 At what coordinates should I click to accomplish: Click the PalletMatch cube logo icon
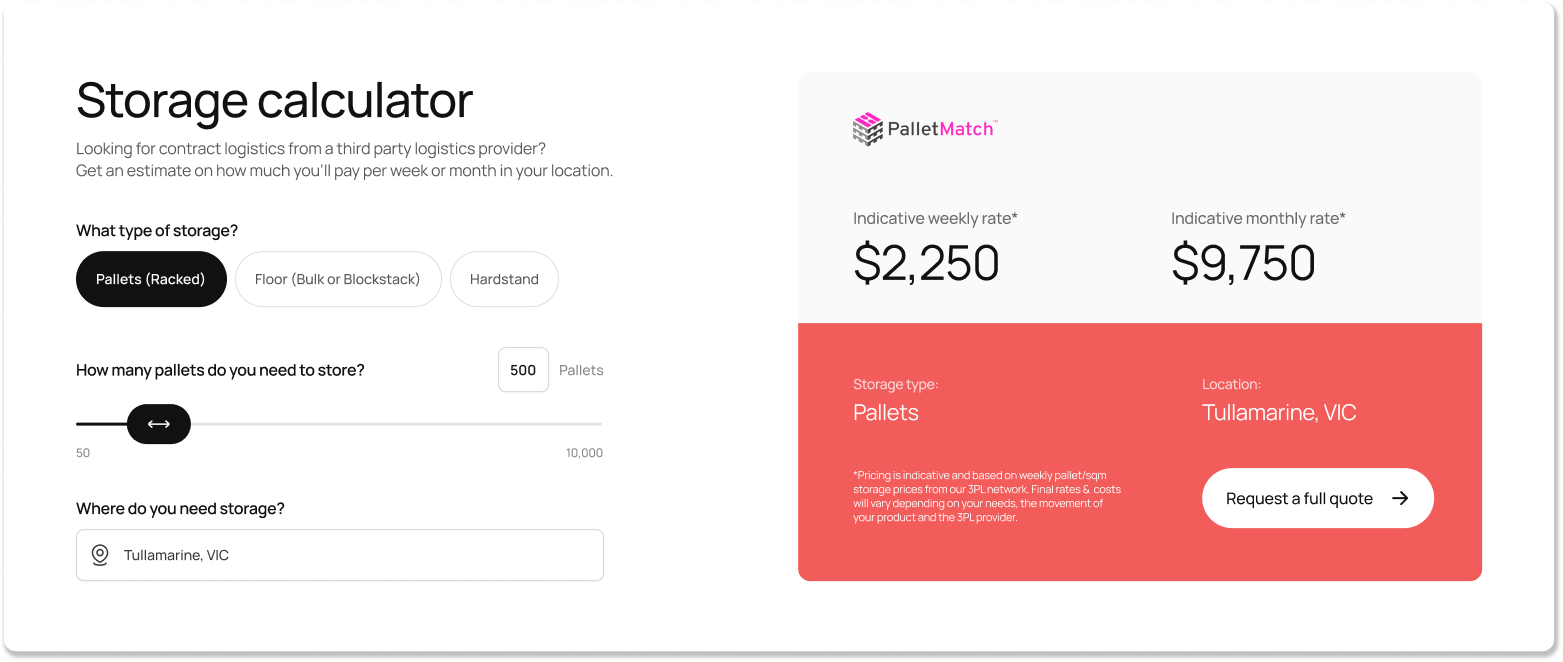[867, 129]
